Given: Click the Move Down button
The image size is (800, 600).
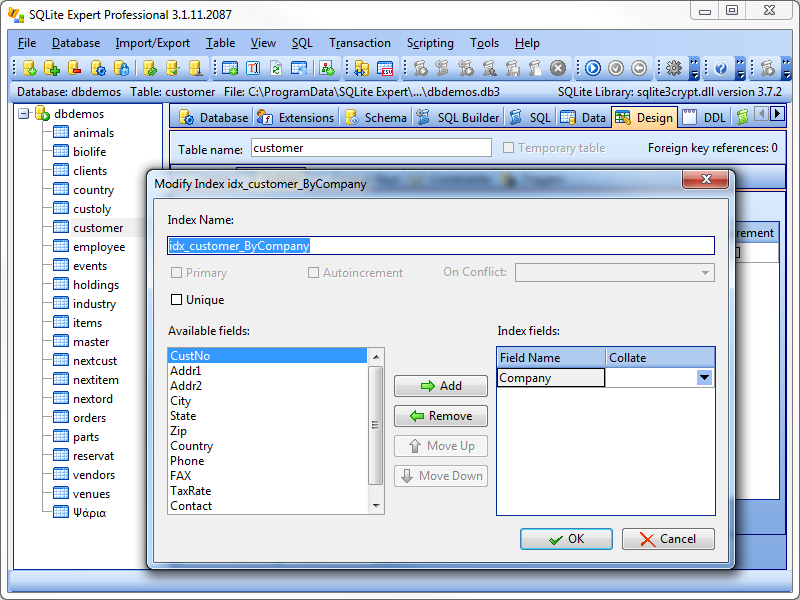Looking at the screenshot, I should tap(441, 476).
